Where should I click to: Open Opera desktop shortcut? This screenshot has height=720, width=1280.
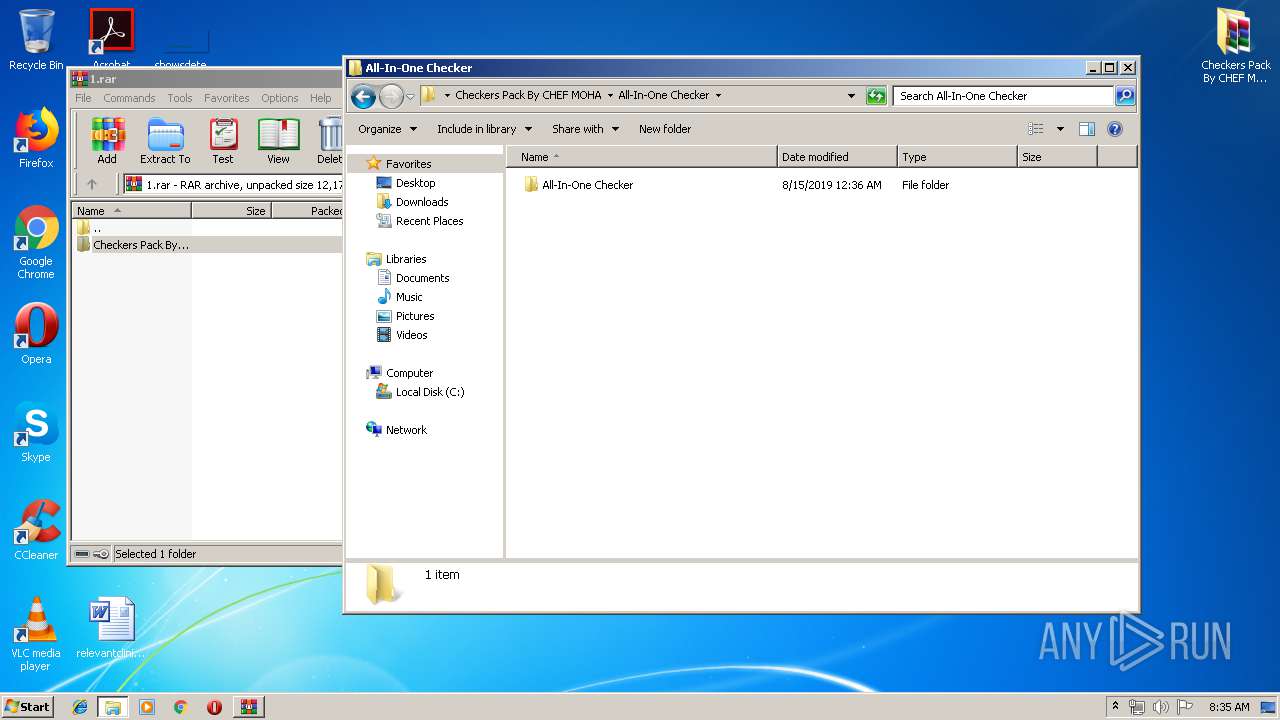[36, 334]
